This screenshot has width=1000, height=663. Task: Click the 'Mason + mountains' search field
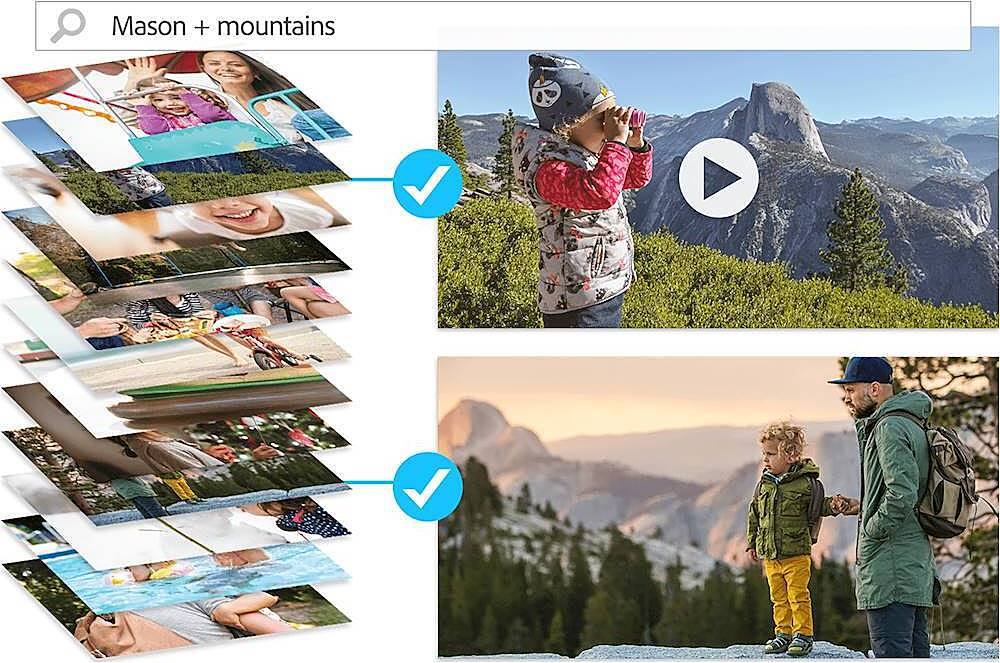[503, 26]
